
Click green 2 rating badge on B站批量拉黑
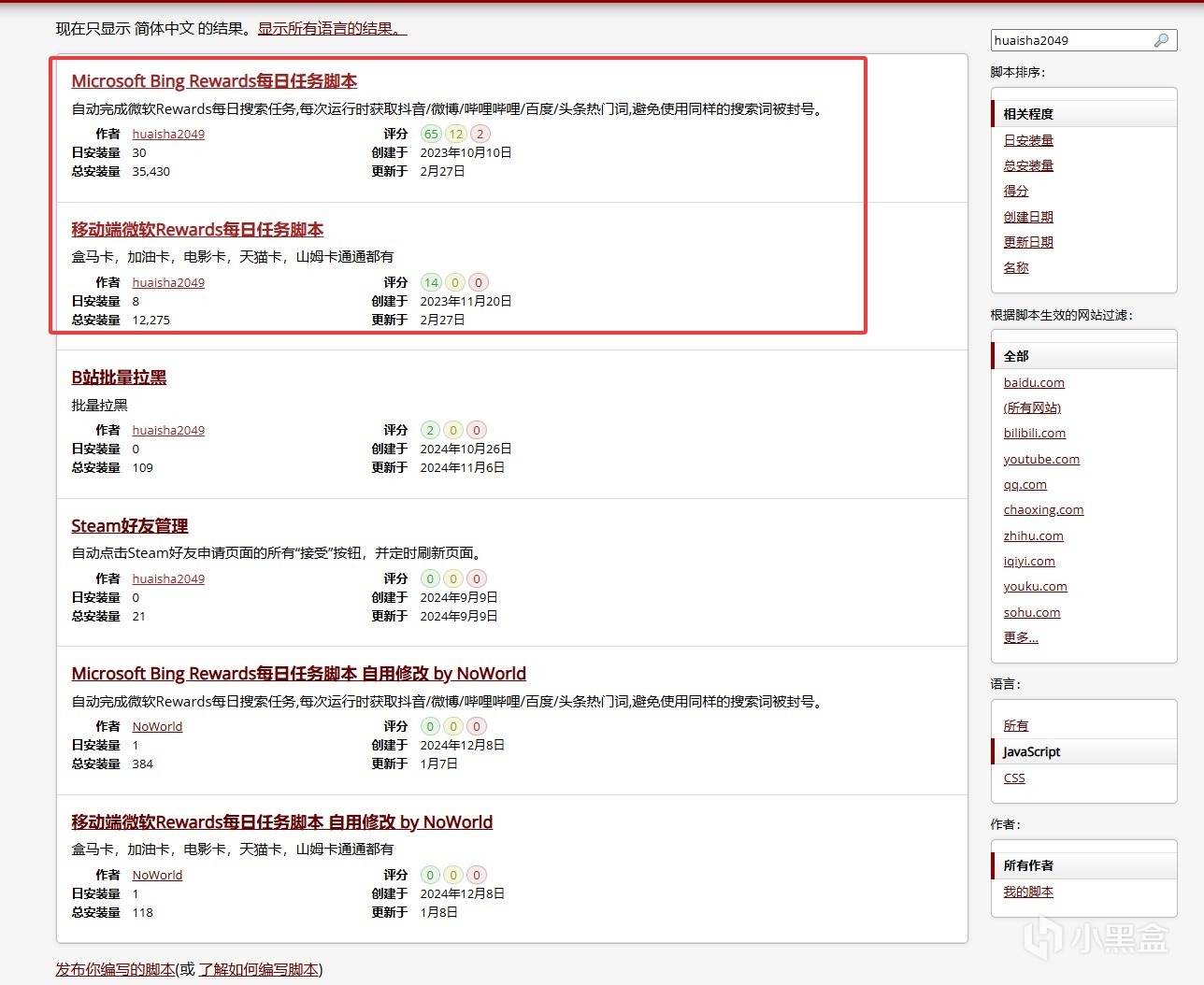click(x=430, y=430)
